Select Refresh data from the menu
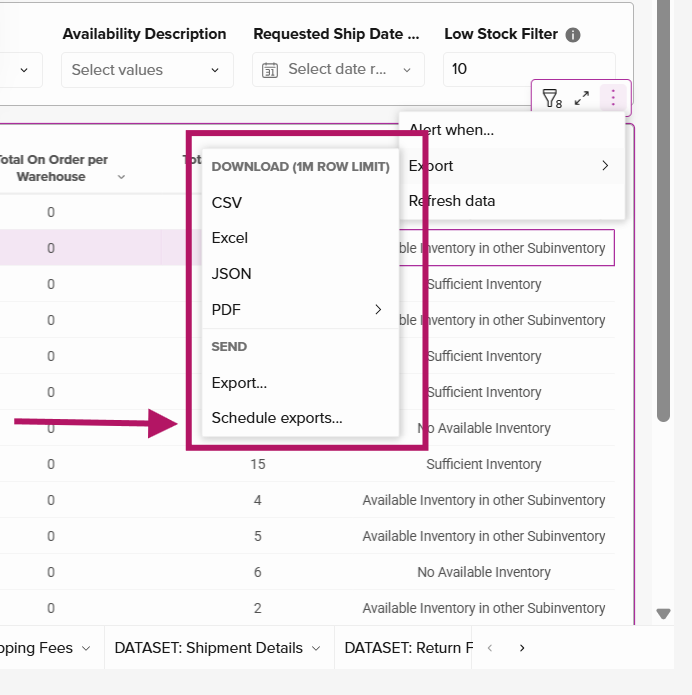Screen dimensions: 692x695 (512, 201)
